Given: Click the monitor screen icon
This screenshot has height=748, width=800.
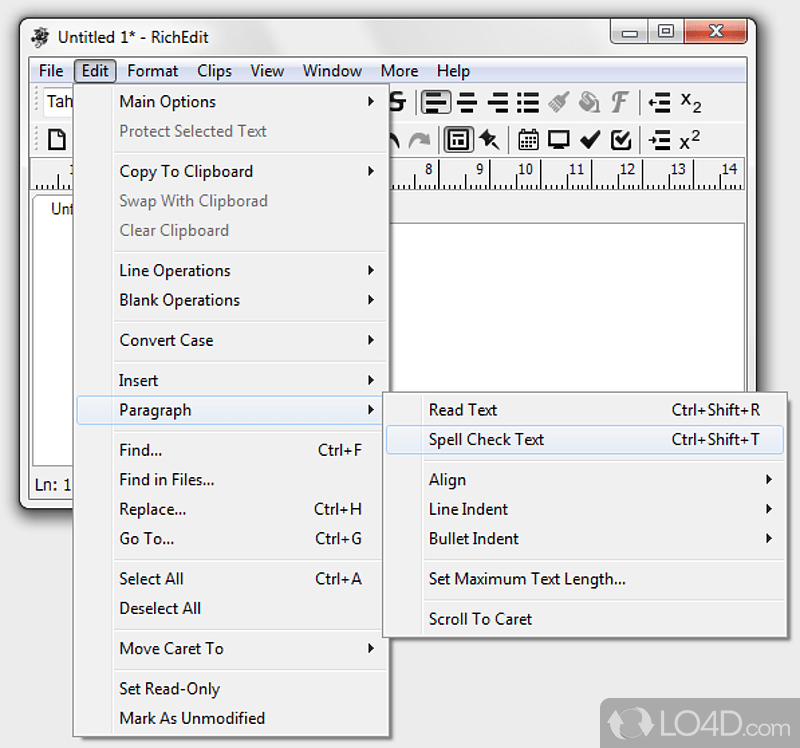Looking at the screenshot, I should tap(559, 140).
